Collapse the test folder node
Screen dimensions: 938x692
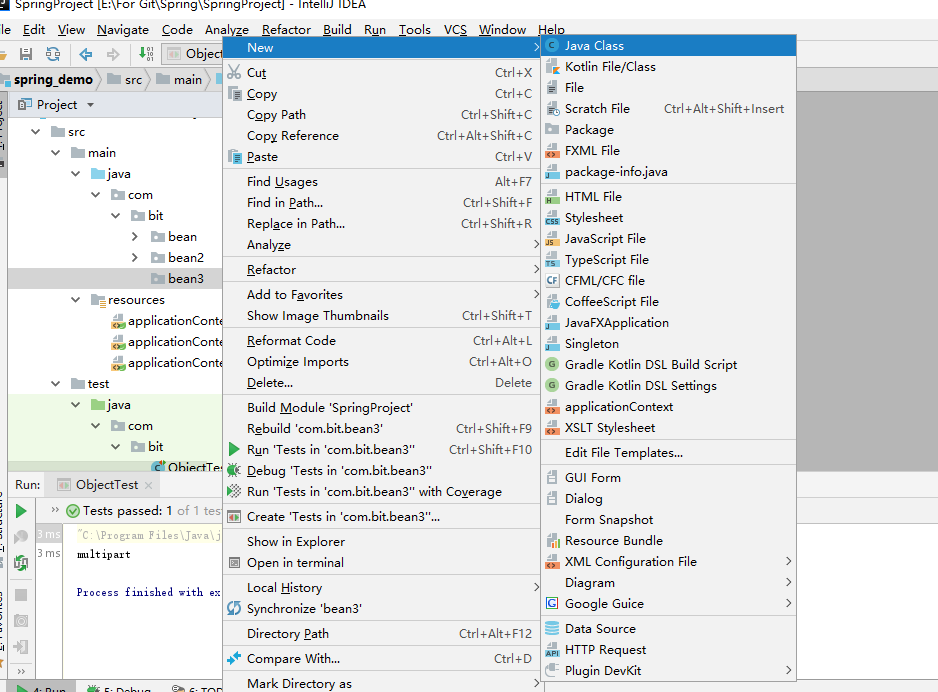(x=56, y=383)
